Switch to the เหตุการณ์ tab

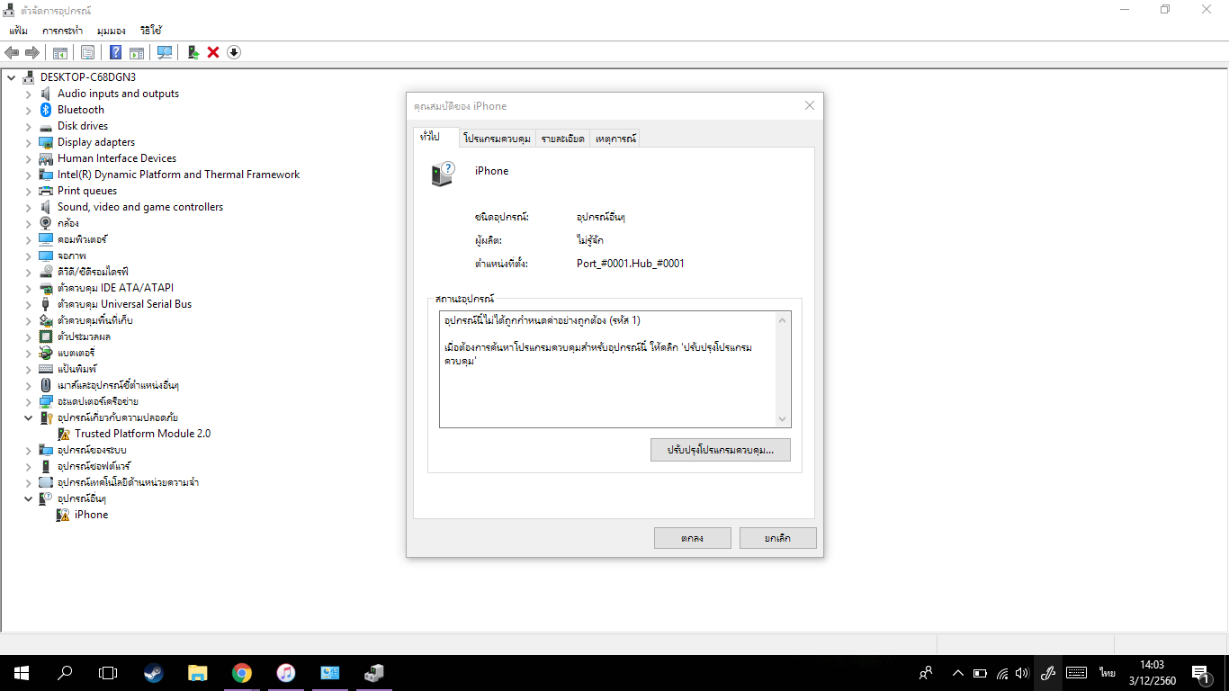click(x=616, y=138)
